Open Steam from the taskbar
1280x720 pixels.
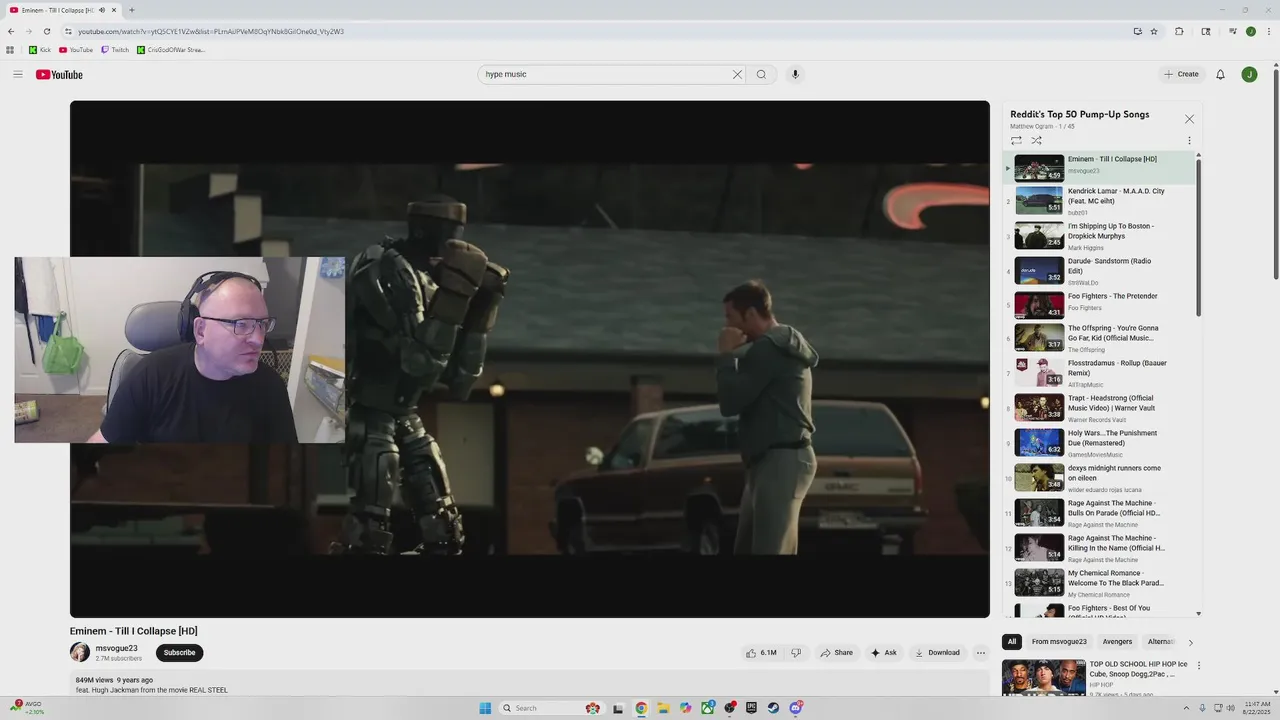(x=773, y=708)
